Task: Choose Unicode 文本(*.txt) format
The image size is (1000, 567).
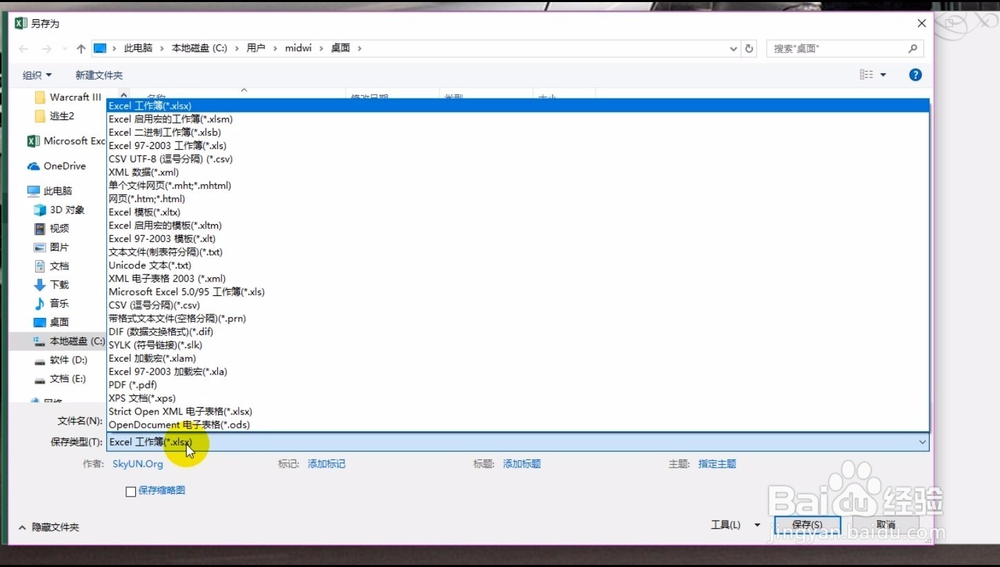Action: 517,265
